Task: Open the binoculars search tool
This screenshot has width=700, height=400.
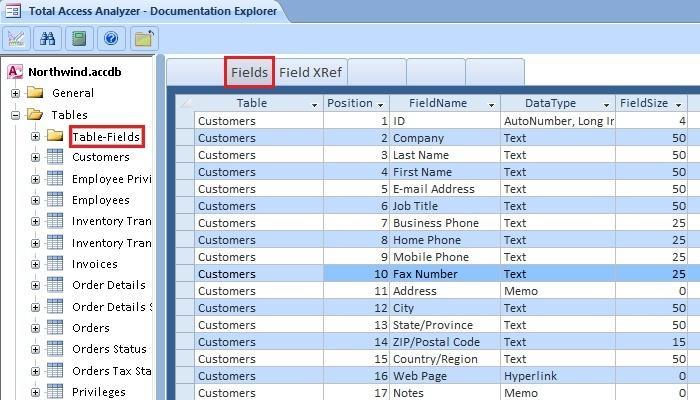Action: coord(48,39)
